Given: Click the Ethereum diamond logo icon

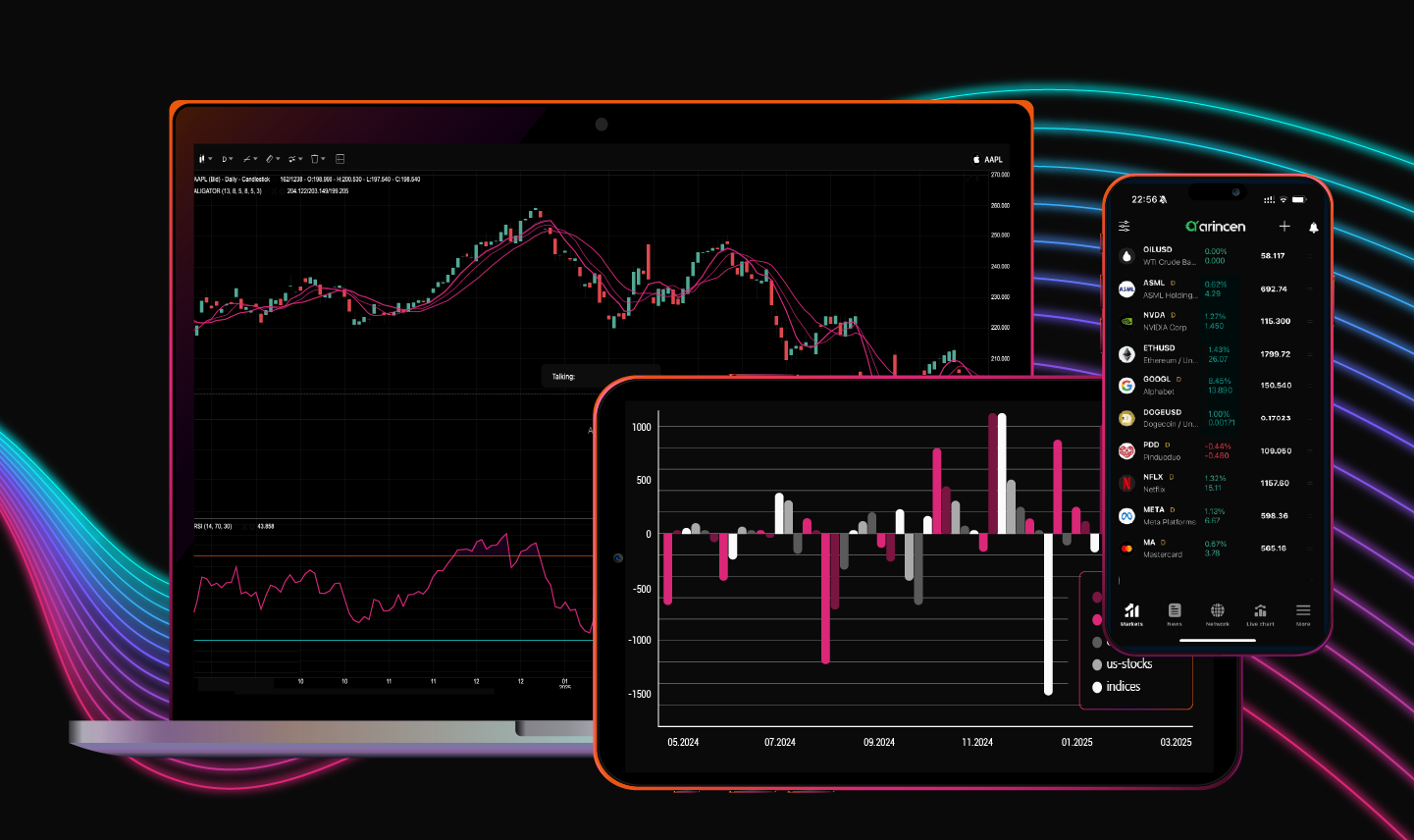Looking at the screenshot, I should click(1126, 354).
